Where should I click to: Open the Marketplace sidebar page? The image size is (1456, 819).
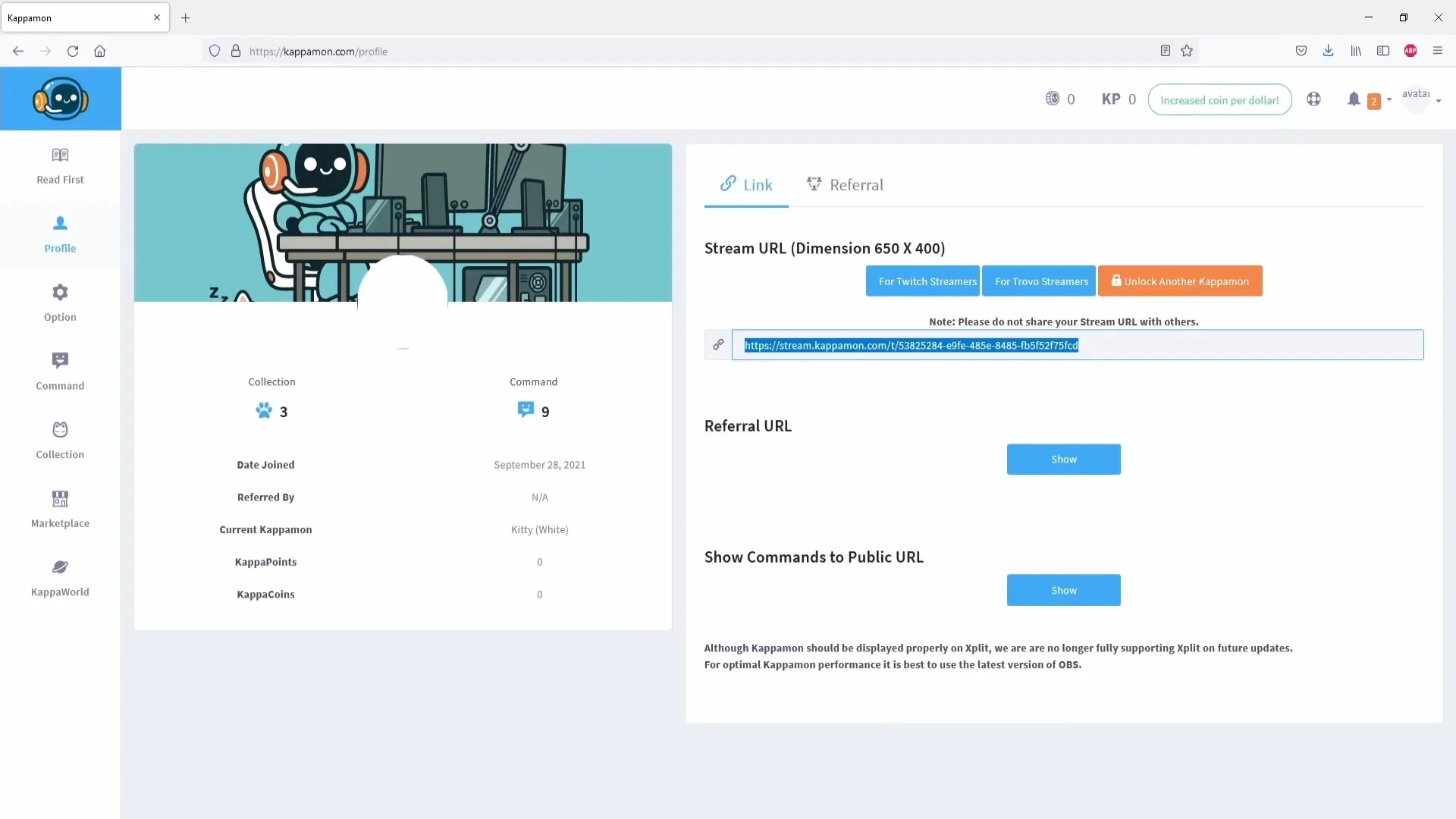(x=60, y=510)
